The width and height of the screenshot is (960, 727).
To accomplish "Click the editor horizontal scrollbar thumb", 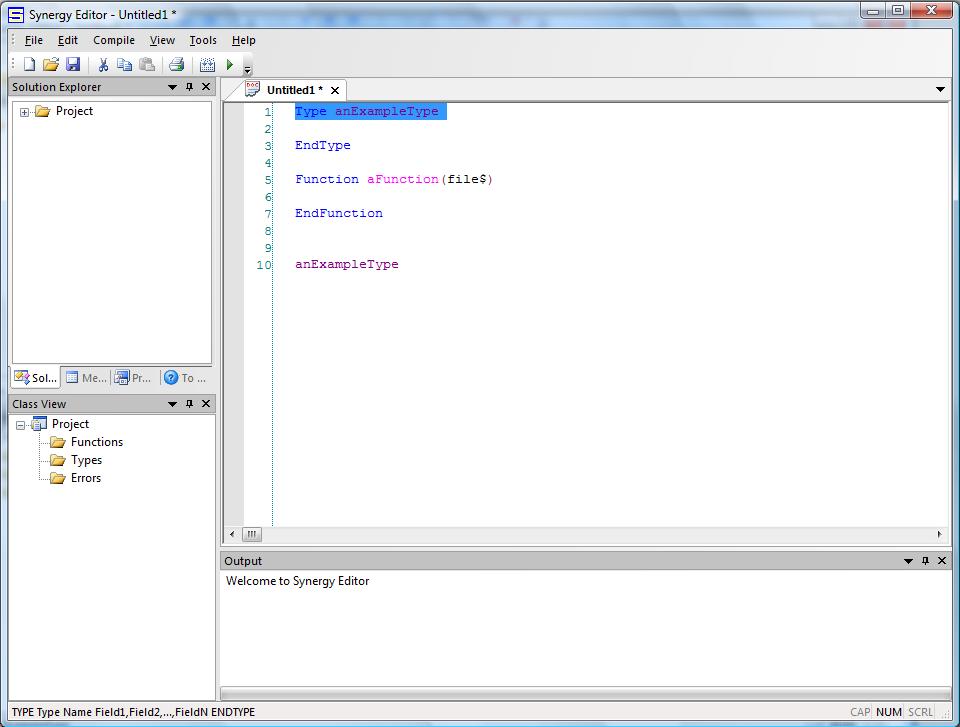I will click(252, 534).
